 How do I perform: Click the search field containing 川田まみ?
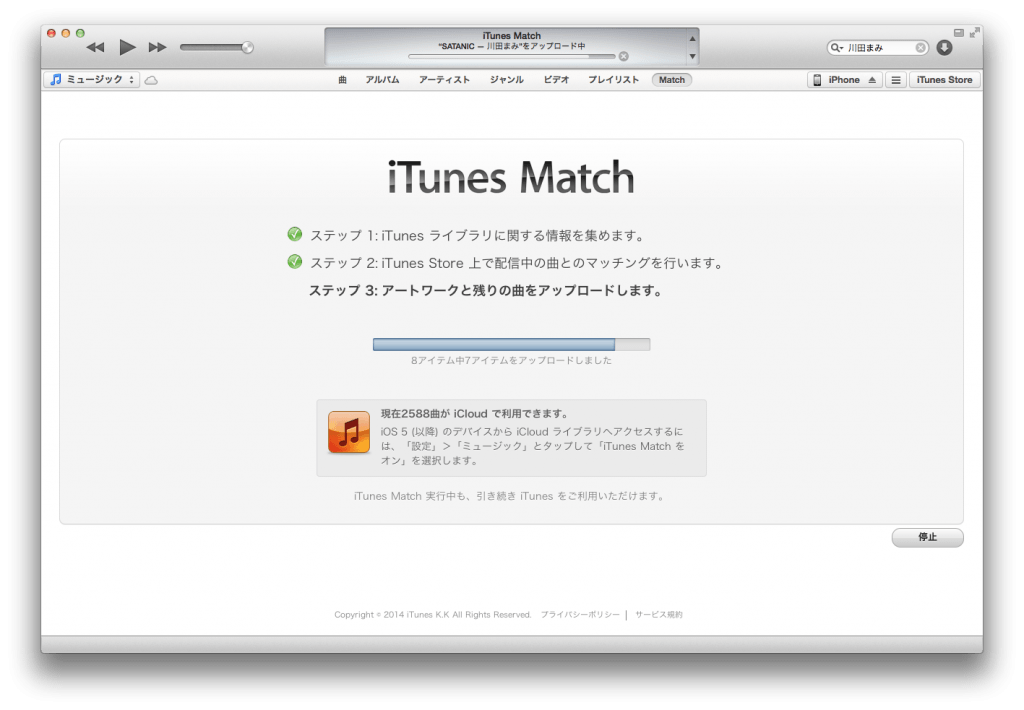click(879, 48)
